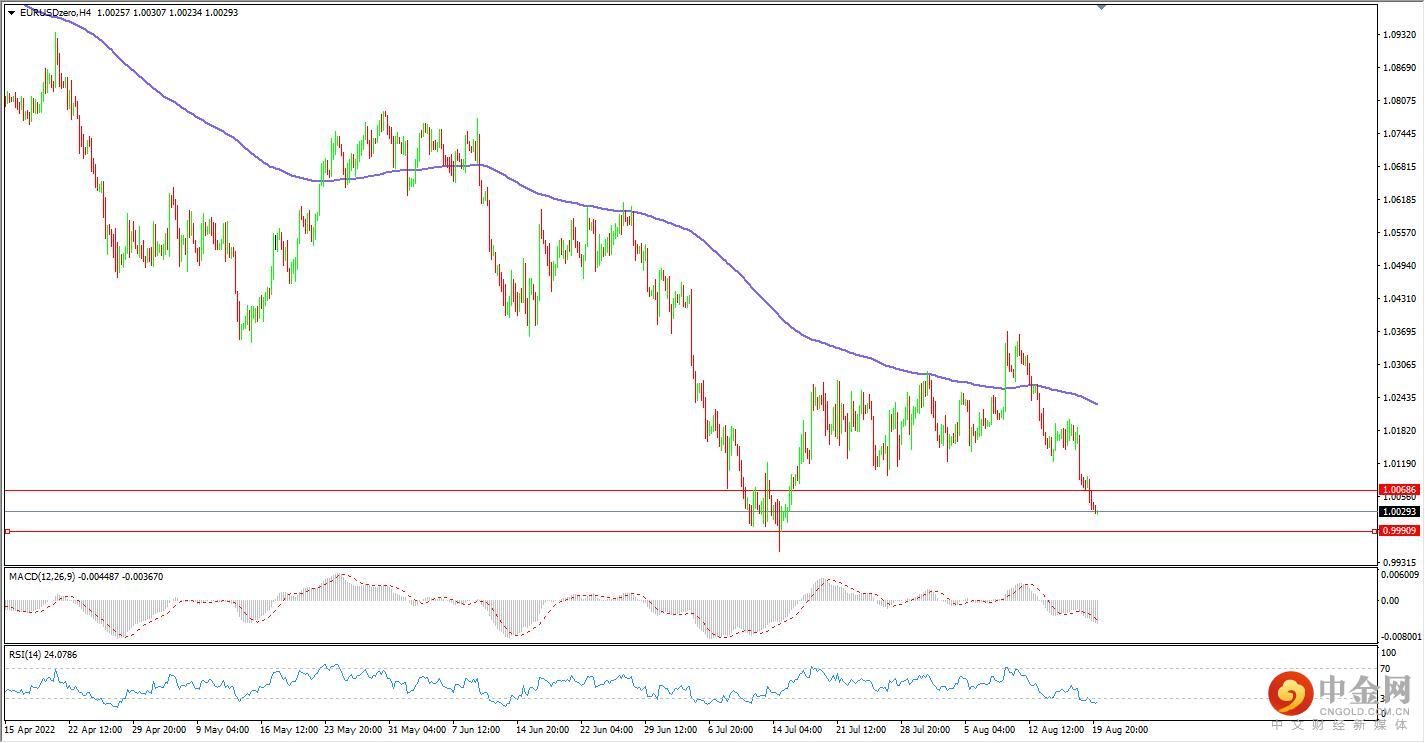
Task: Click the 1.02435 price axis label
Action: tap(1398, 397)
